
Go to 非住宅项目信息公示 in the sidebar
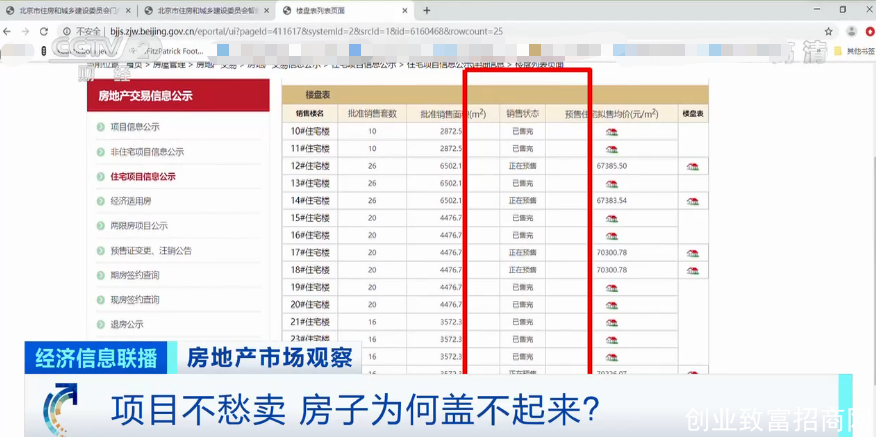click(146, 152)
